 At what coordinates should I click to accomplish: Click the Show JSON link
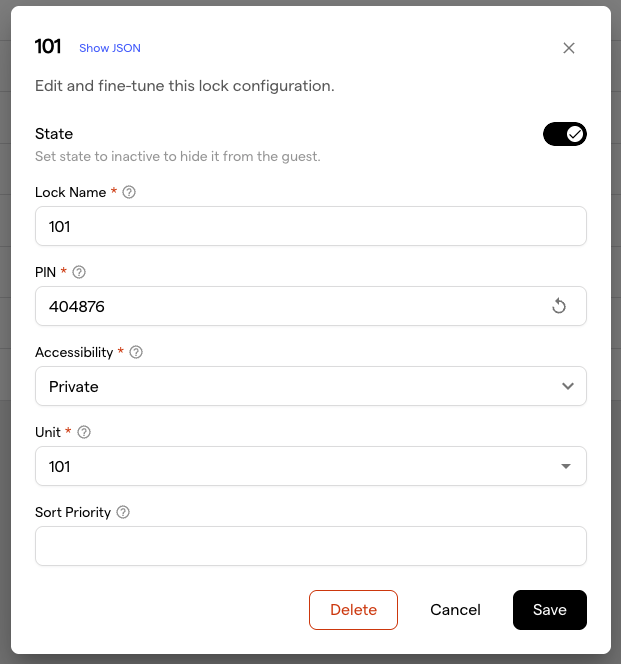(x=110, y=48)
